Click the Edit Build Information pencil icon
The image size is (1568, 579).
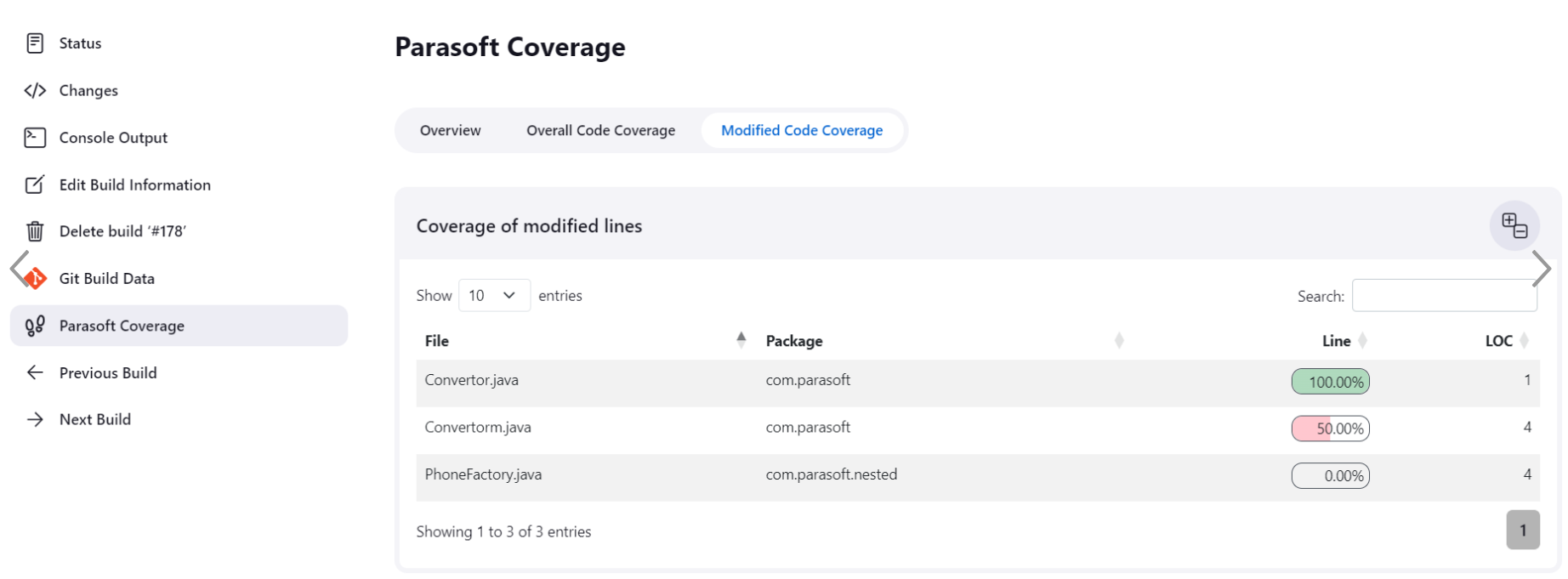[x=35, y=184]
